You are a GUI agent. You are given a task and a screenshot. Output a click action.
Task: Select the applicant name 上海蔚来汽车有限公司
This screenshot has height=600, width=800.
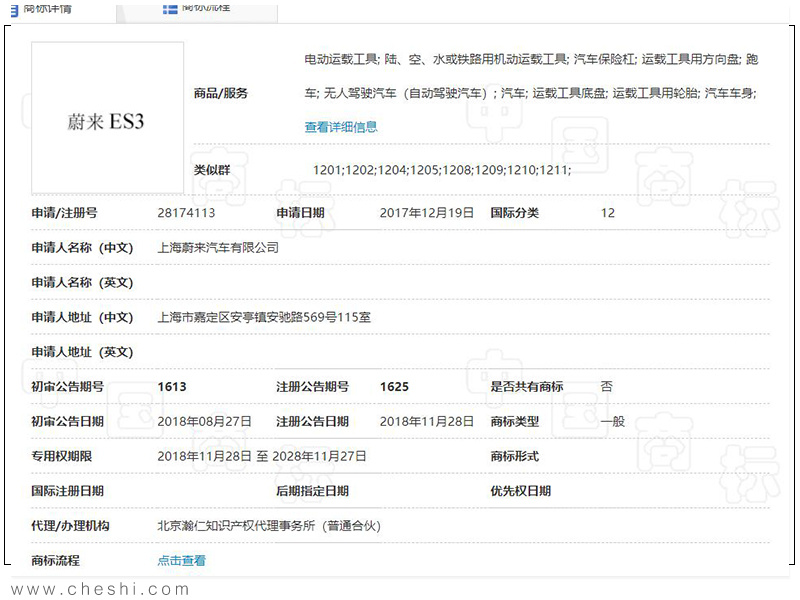218,248
